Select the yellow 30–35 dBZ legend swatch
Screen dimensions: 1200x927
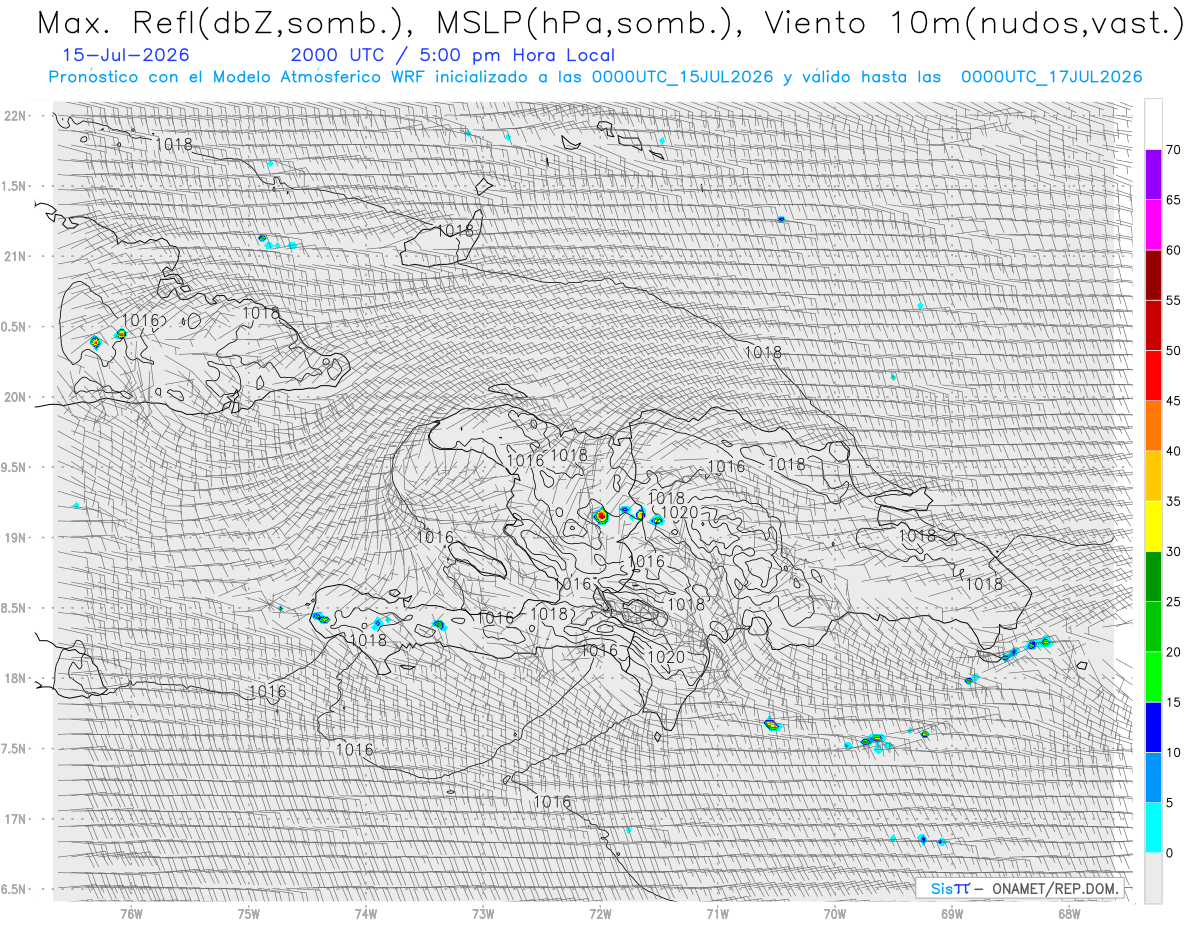1153,526
